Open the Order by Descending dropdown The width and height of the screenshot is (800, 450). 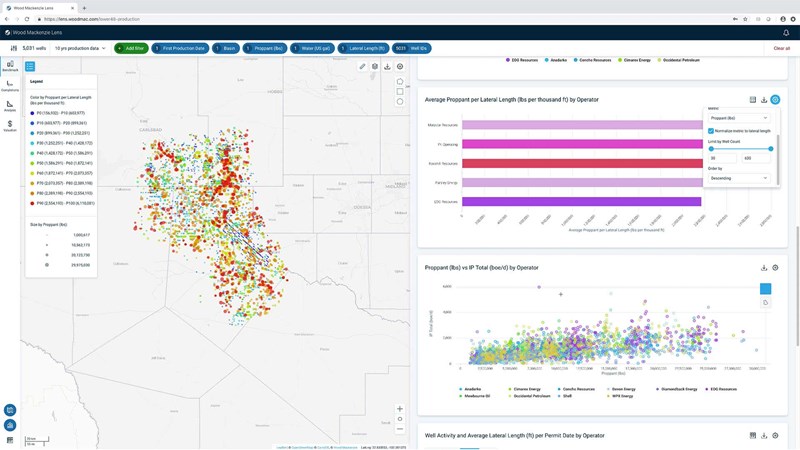pos(739,178)
